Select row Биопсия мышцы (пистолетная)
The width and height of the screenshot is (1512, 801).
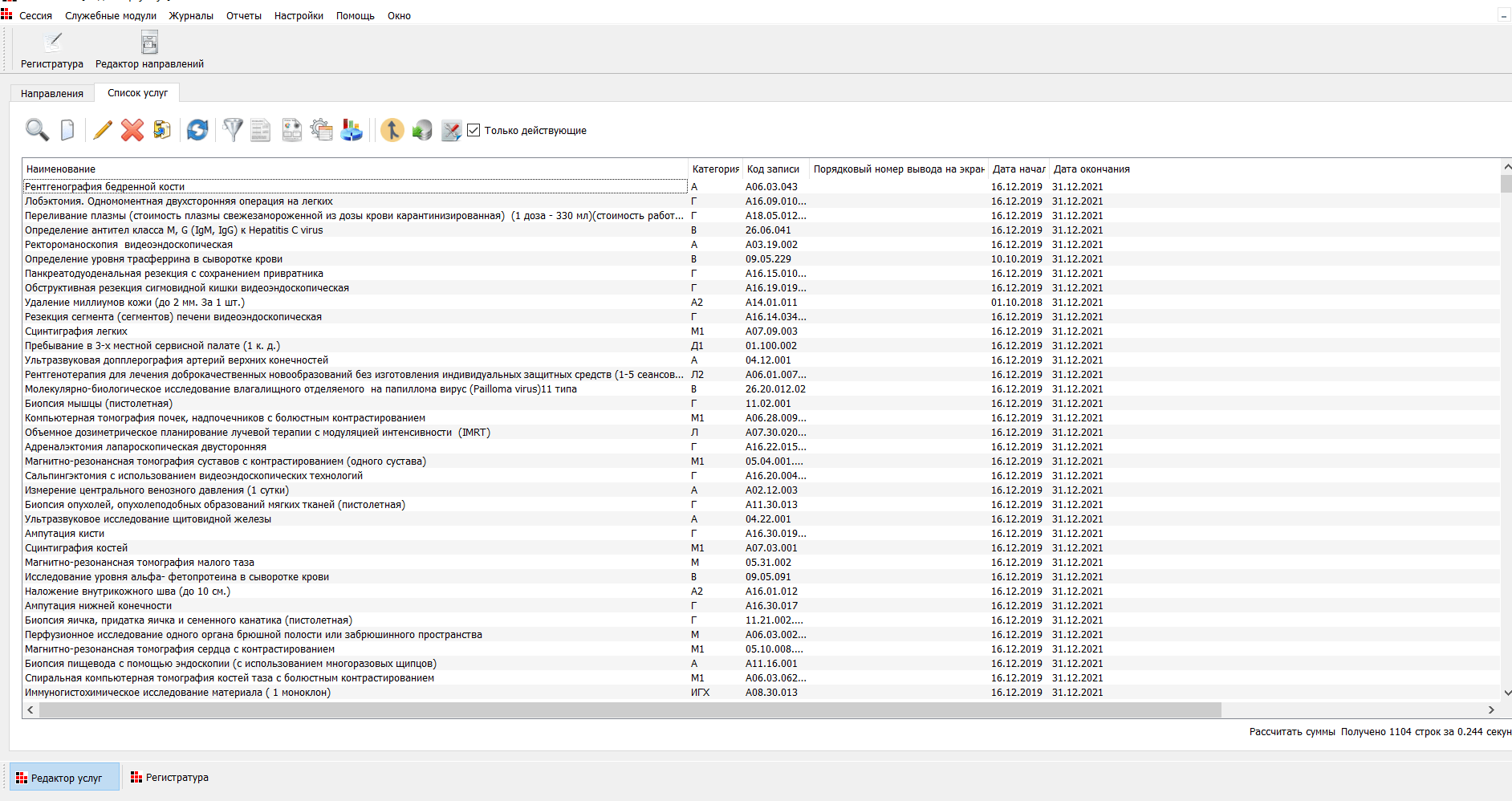click(x=761, y=403)
